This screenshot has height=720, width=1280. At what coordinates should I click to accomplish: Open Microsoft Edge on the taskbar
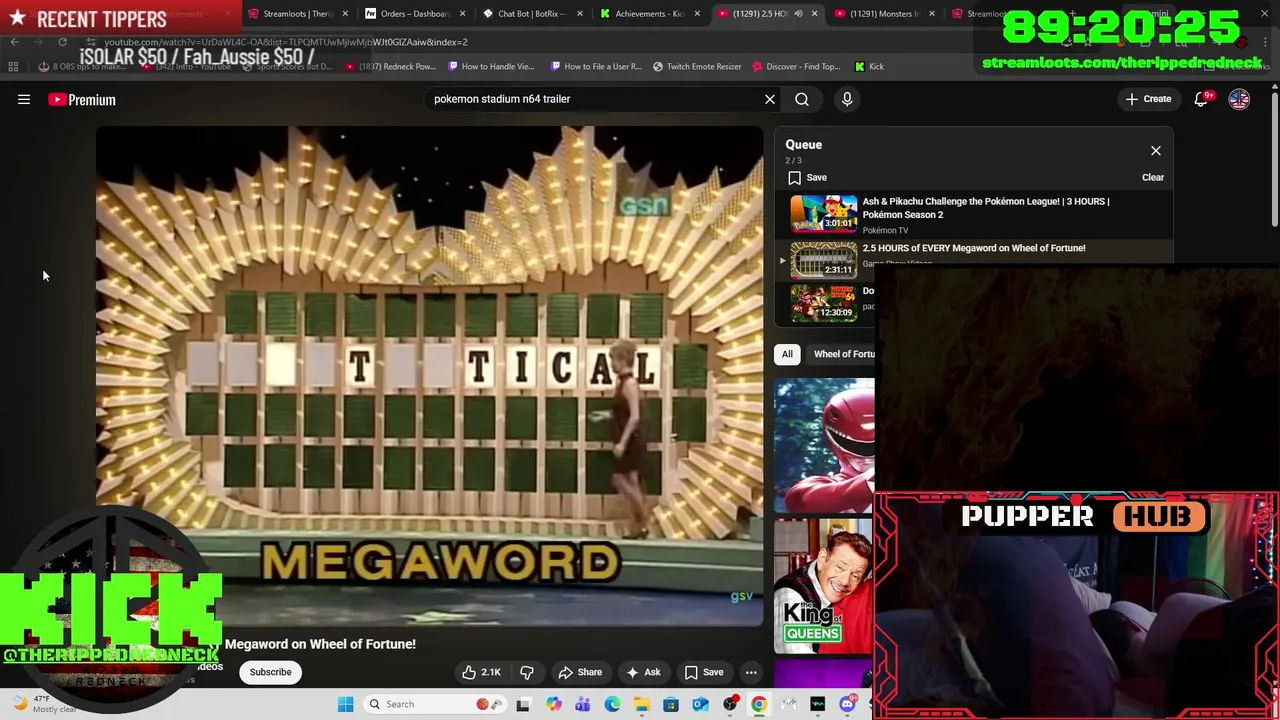(612, 704)
